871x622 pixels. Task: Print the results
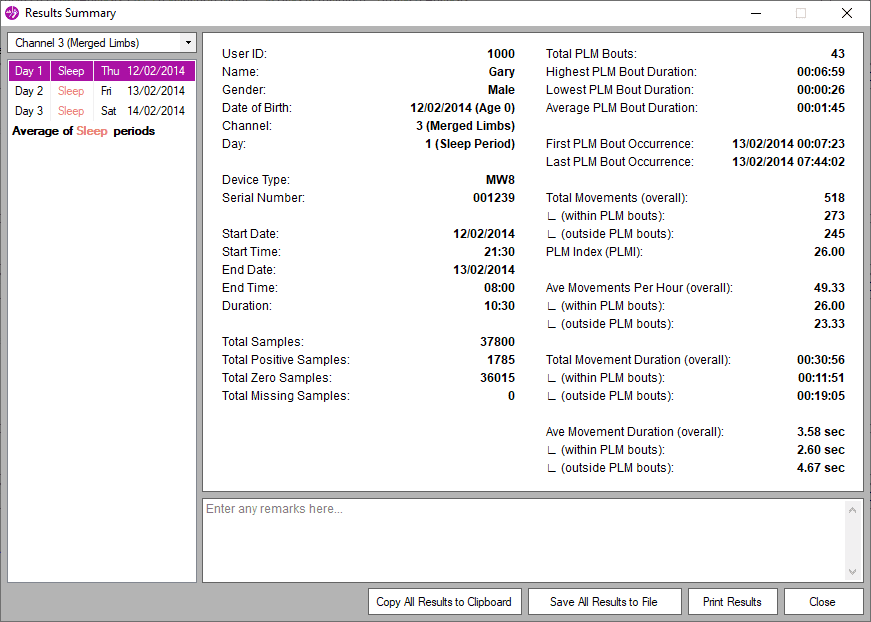pos(732,601)
